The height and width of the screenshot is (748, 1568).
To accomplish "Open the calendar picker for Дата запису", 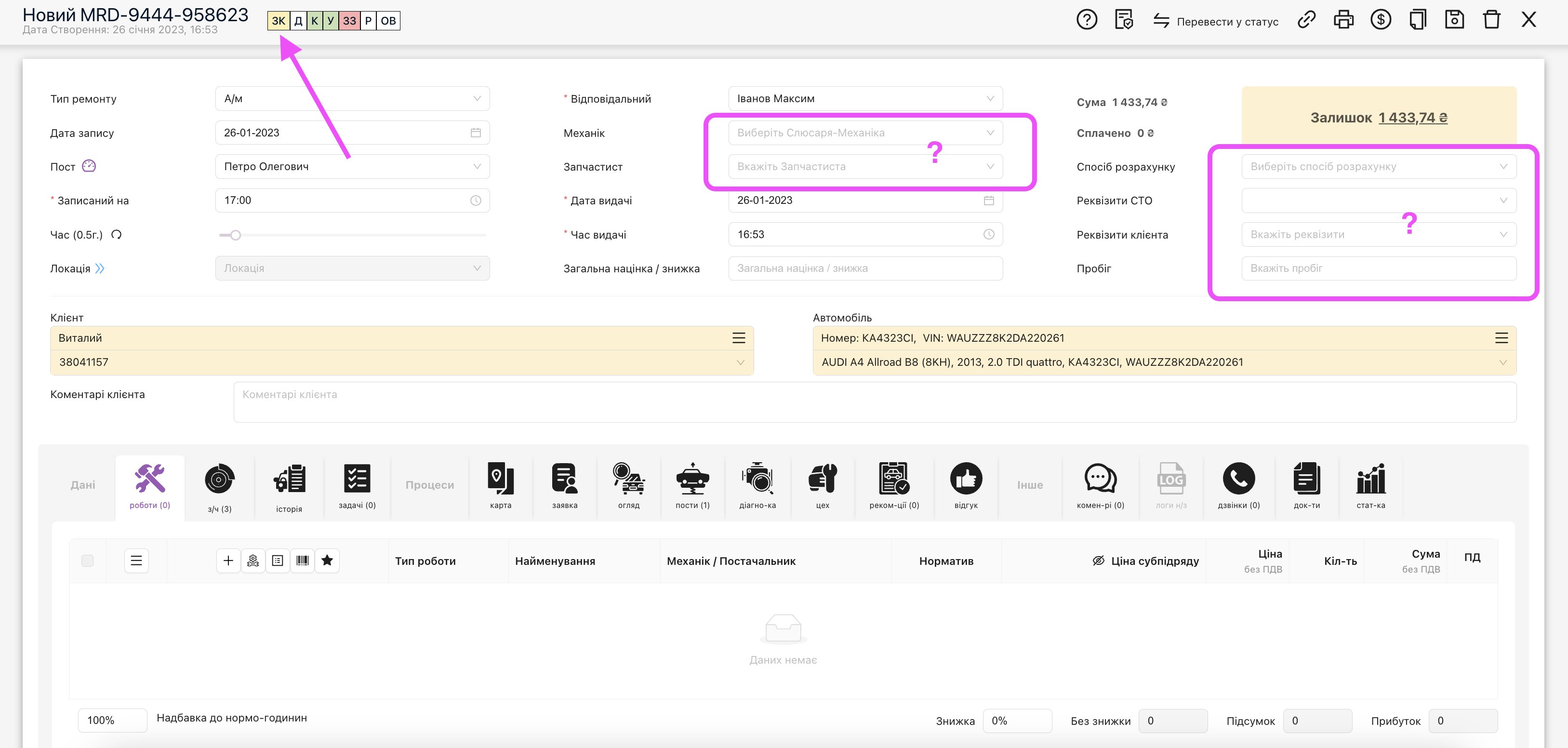I will pyautogui.click(x=476, y=132).
